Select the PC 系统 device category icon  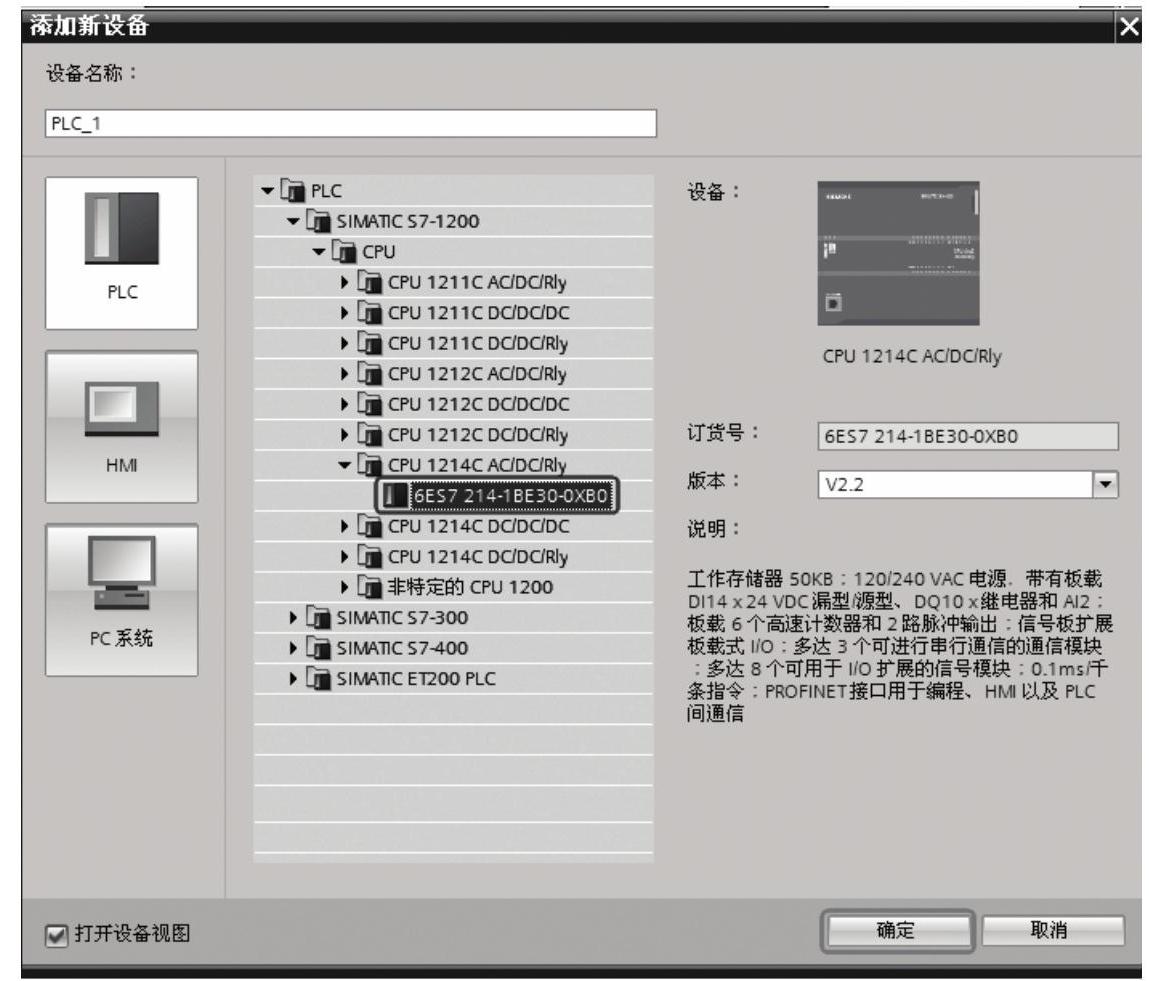[x=122, y=600]
